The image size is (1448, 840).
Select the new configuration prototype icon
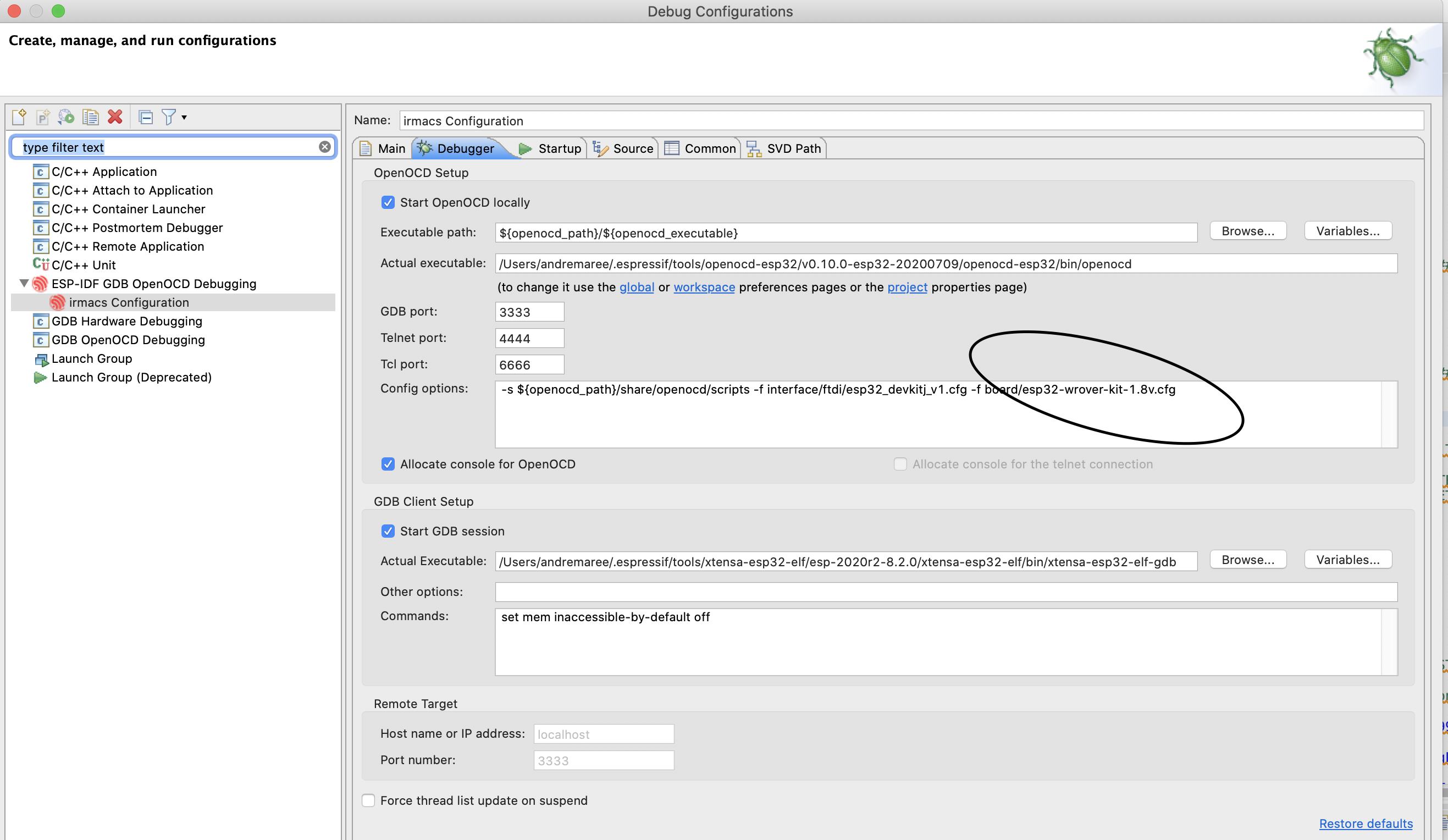coord(42,117)
